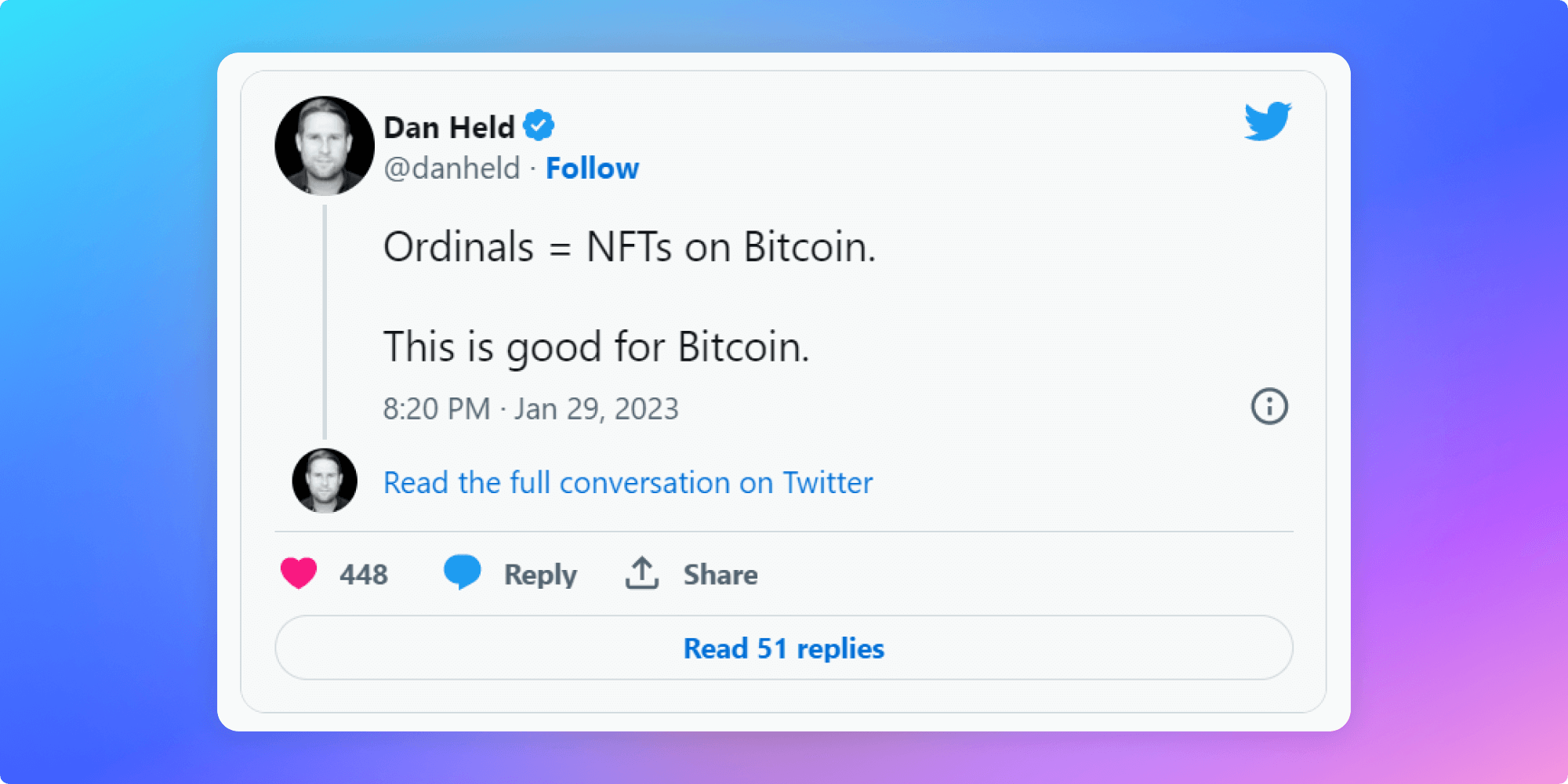Open Dan Held's profile picture
1568x784 pixels.
[x=324, y=145]
